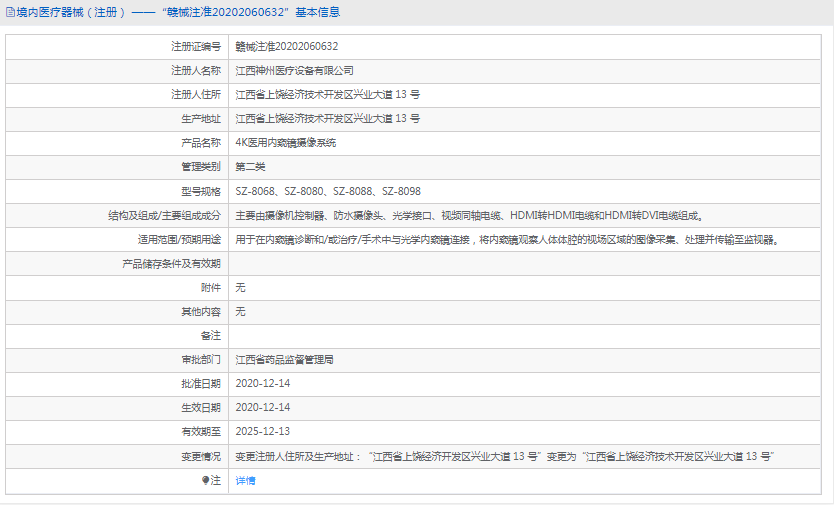Click product name 4K医用内窥镜摄像系统
Viewport: 834px width, 505px height.
pyautogui.click(x=286, y=143)
